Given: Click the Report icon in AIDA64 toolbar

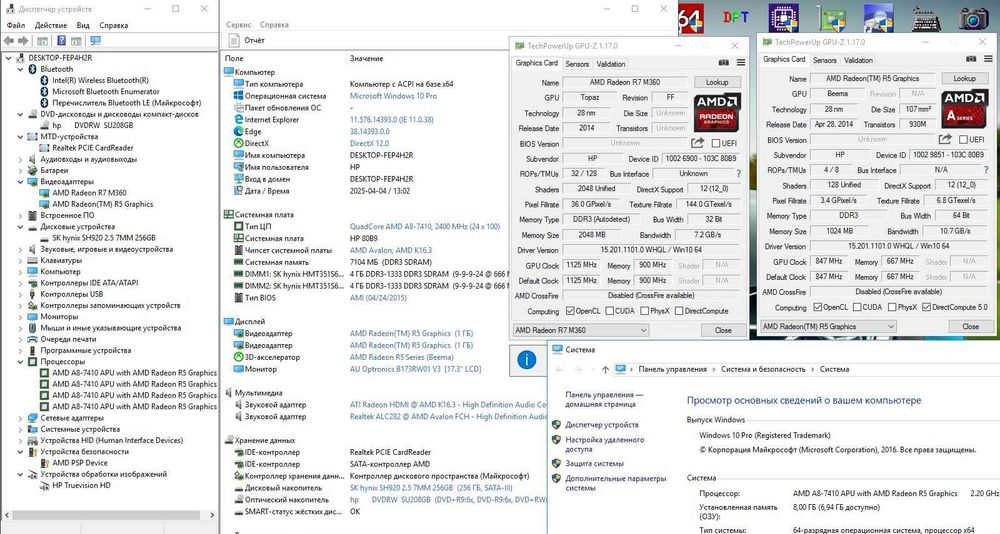Looking at the screenshot, I should 232,40.
